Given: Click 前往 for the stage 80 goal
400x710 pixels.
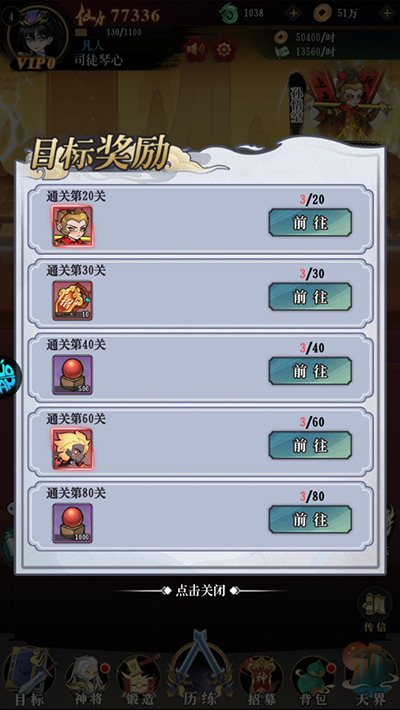Looking at the screenshot, I should tap(310, 519).
